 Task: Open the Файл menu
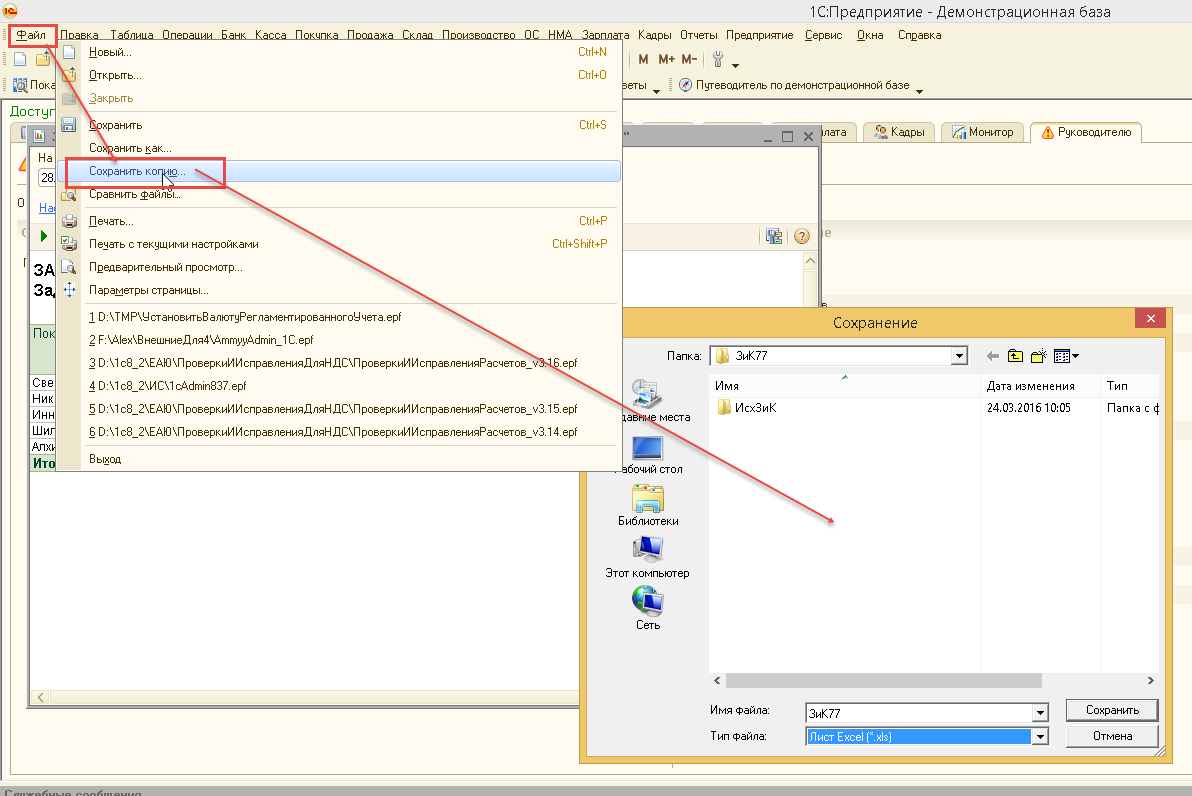(x=32, y=35)
